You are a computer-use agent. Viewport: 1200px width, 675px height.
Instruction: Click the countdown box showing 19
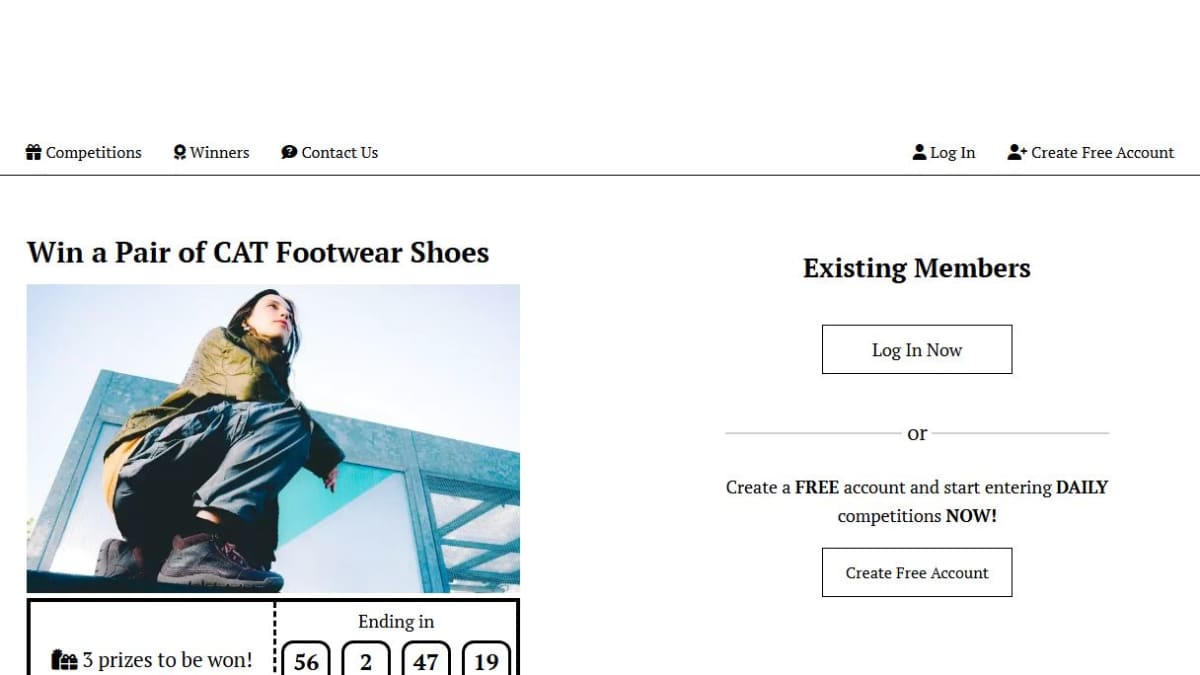pyautogui.click(x=486, y=659)
